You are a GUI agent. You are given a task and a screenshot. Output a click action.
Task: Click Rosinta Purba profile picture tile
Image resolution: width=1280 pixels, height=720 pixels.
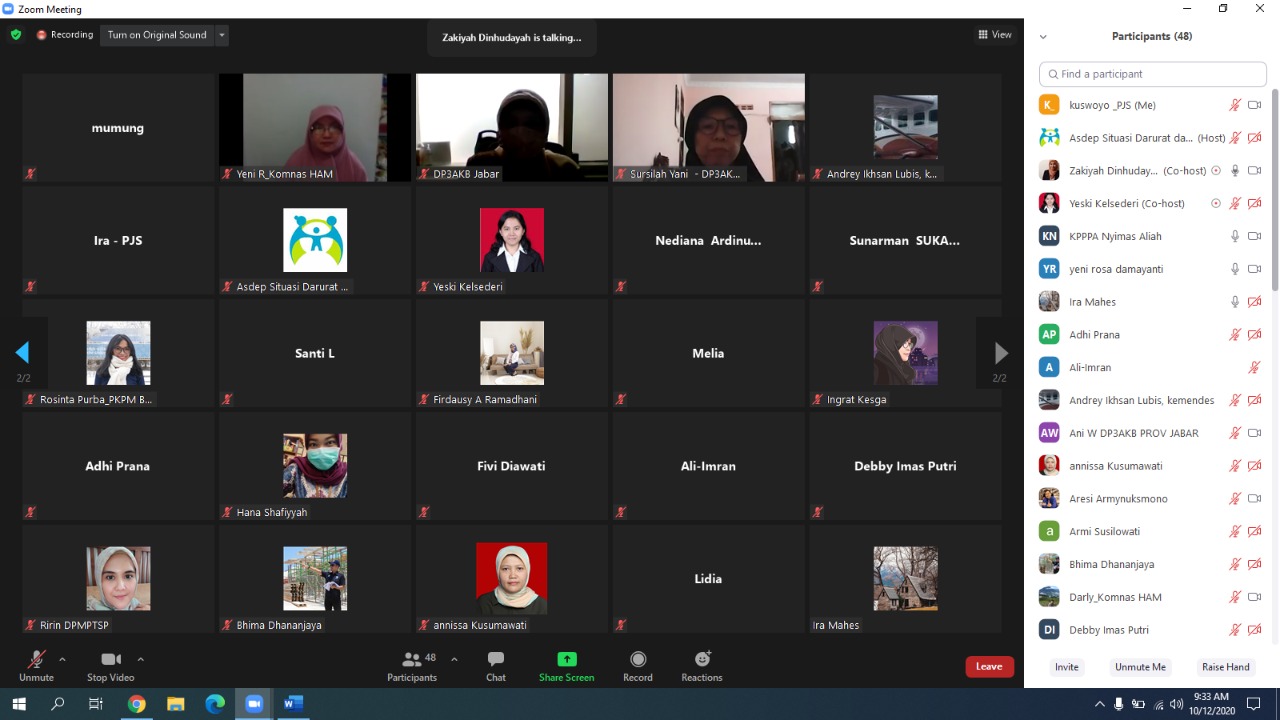[118, 353]
